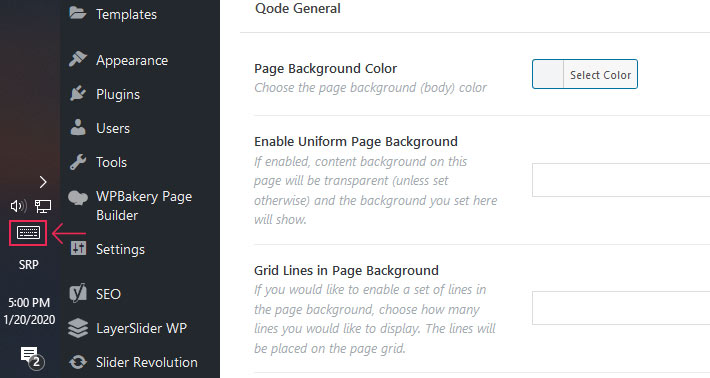This screenshot has width=710, height=378.
Task: Click the page background color swatch
Action: pyautogui.click(x=548, y=74)
